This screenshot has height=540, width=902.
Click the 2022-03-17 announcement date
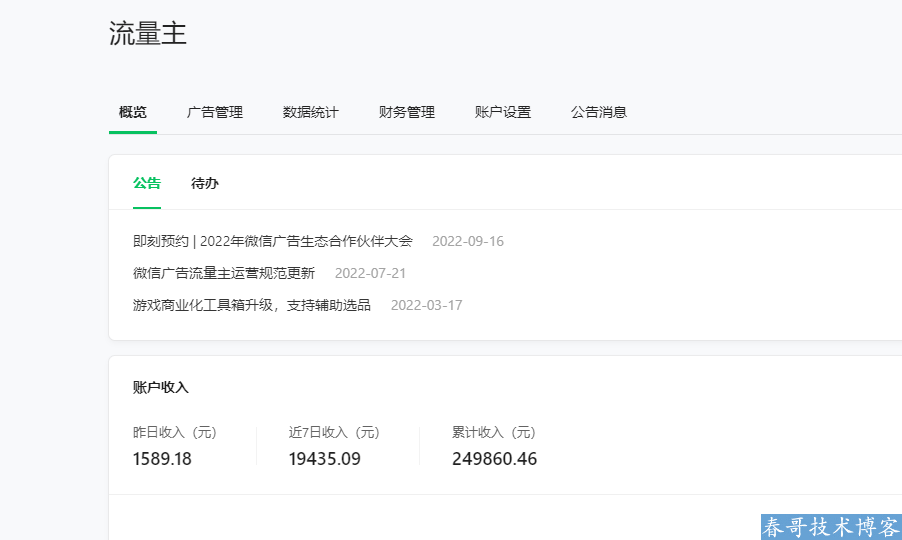(x=426, y=305)
